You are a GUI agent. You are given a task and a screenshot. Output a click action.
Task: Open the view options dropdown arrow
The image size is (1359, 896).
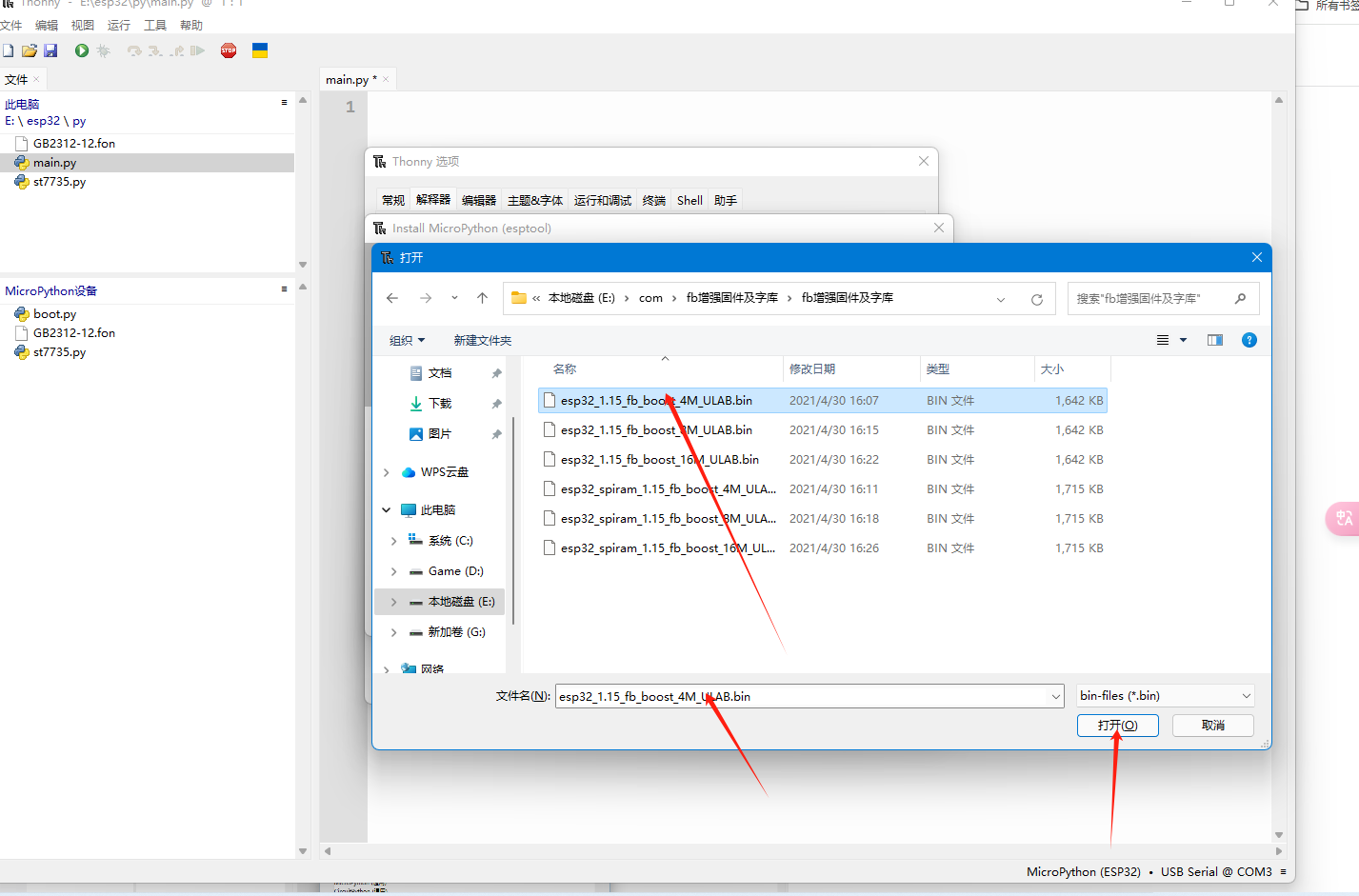pyautogui.click(x=1184, y=340)
